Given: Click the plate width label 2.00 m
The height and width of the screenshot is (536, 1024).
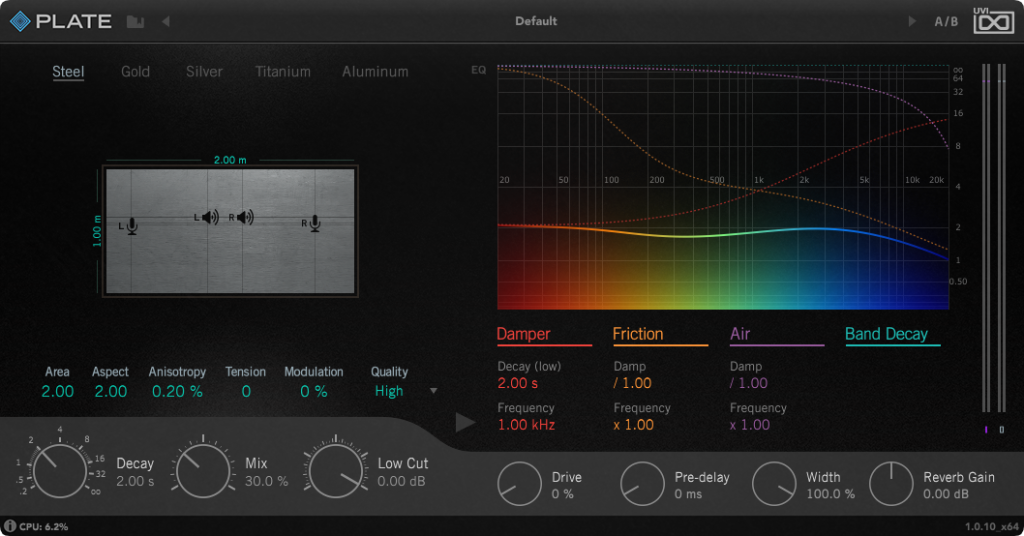Looking at the screenshot, I should tap(230, 160).
